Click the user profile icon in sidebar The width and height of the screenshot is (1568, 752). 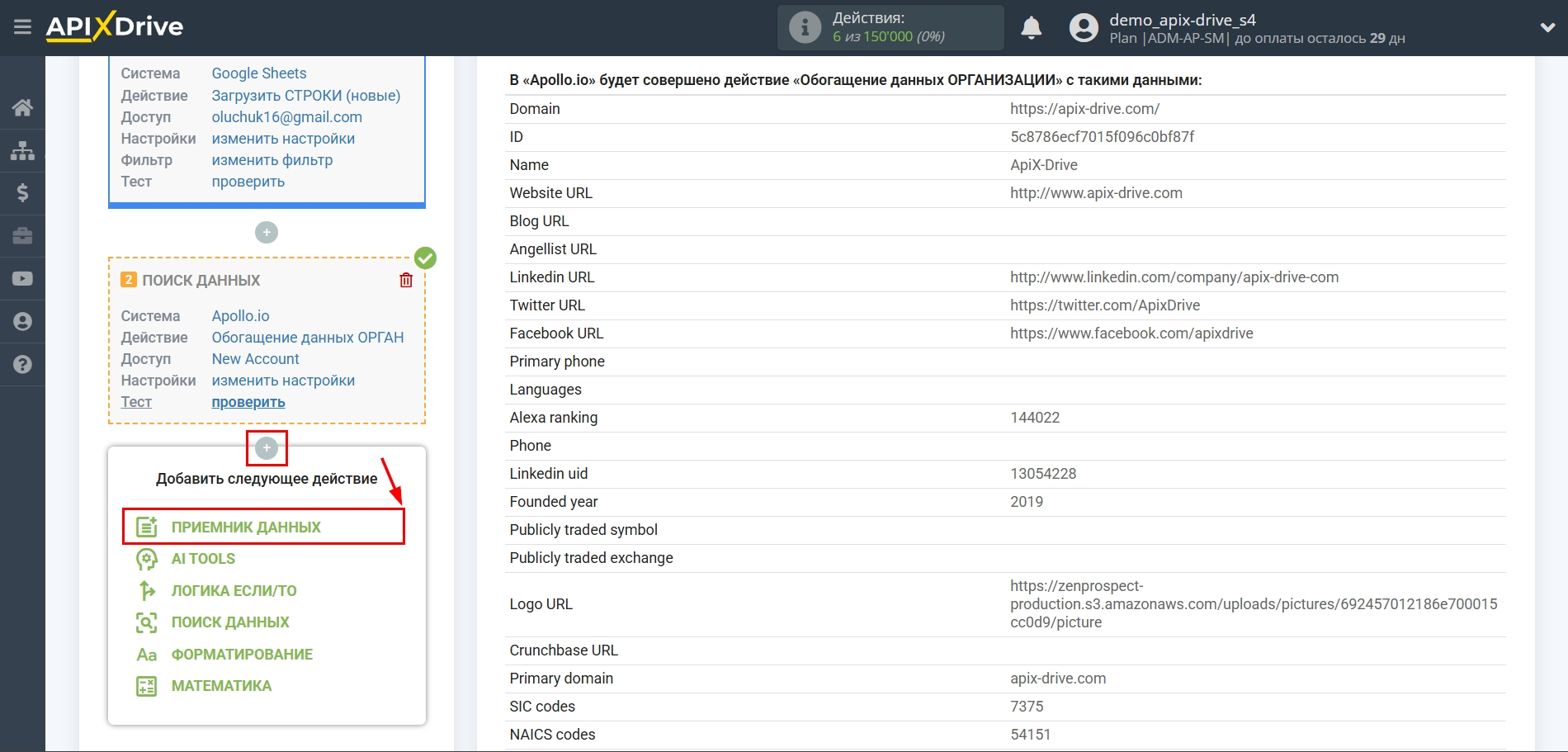[x=22, y=321]
